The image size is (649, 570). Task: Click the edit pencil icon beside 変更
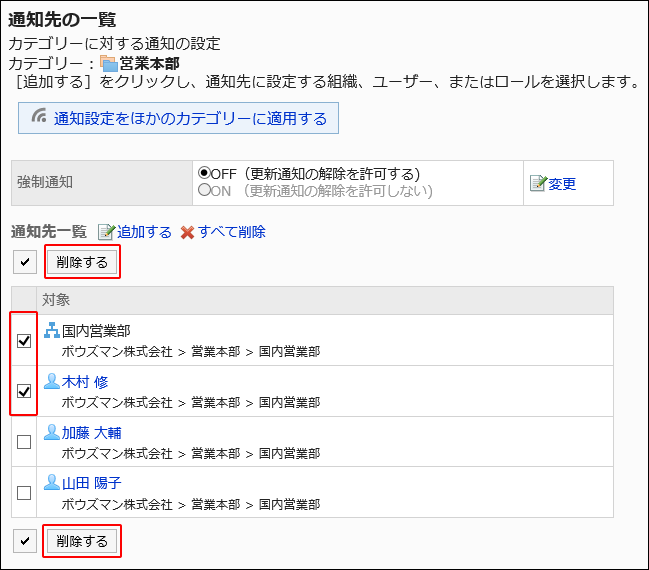coord(538,183)
